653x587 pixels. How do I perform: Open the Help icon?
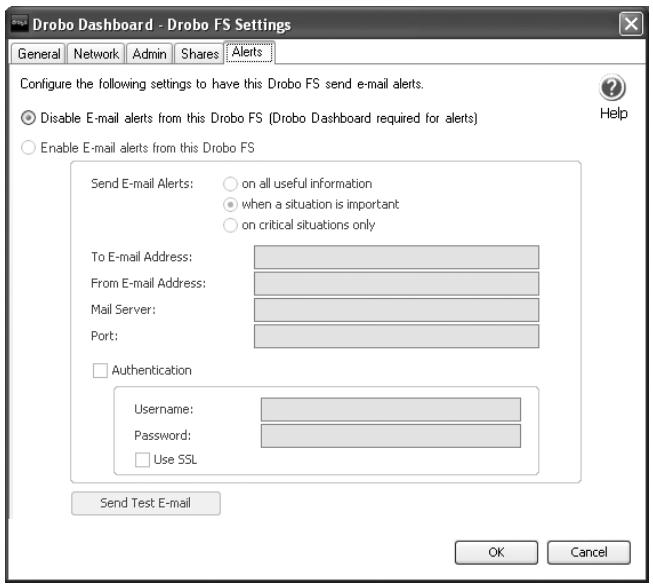click(x=612, y=87)
